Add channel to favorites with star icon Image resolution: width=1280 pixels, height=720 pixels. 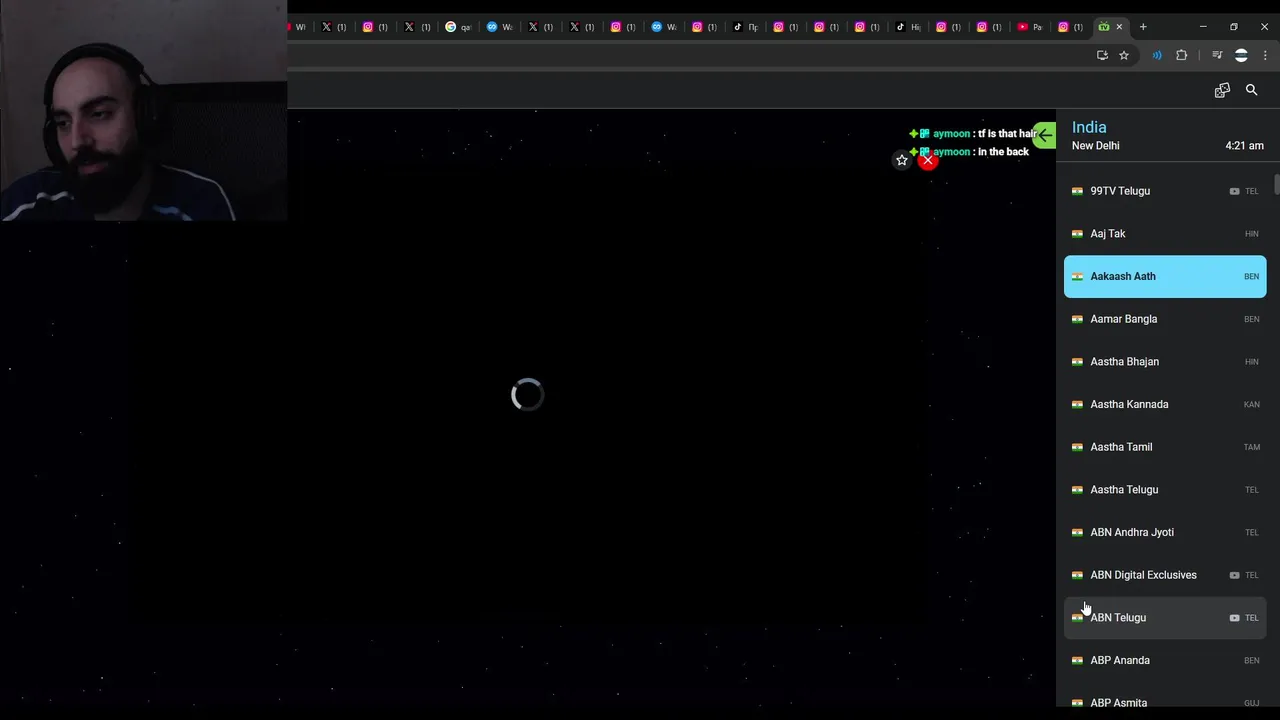[x=902, y=160]
